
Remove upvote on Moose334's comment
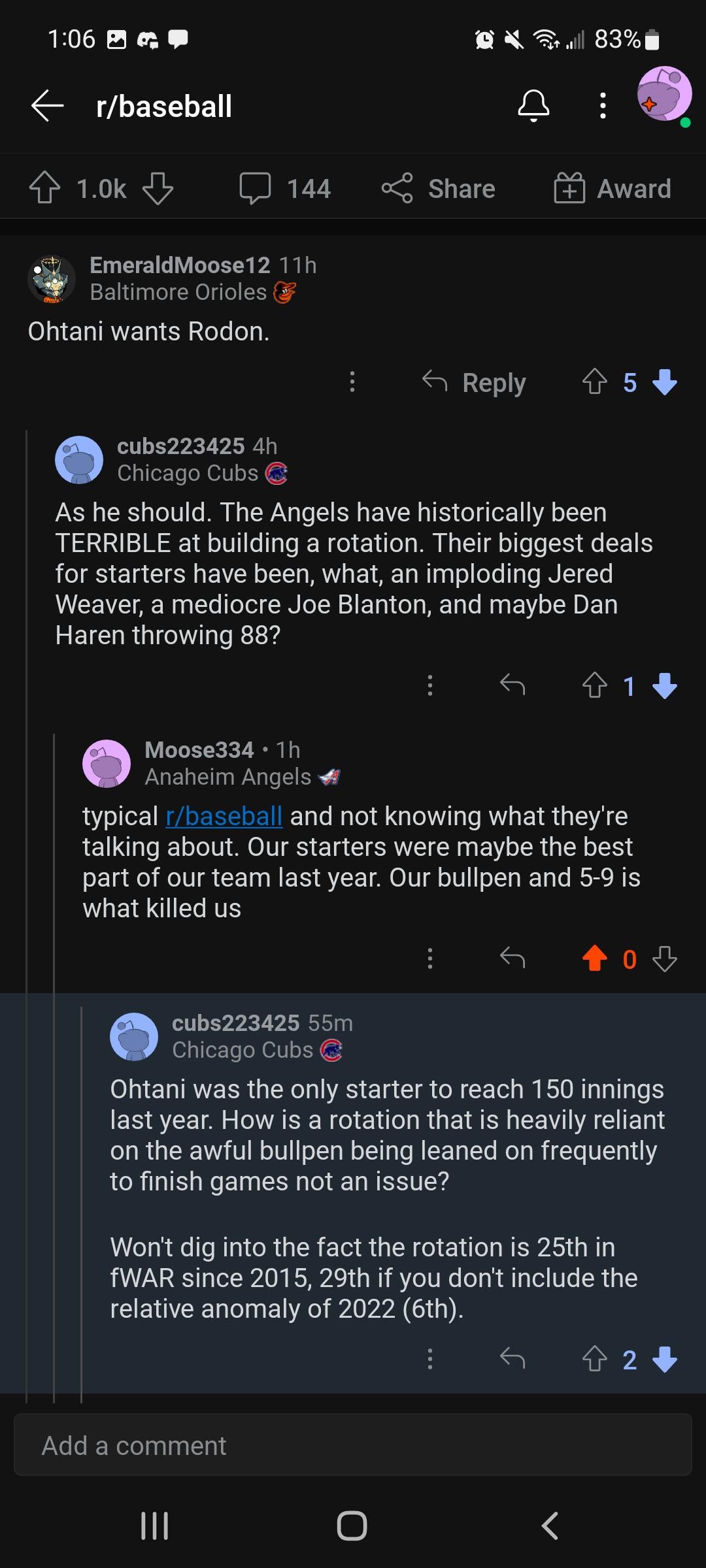point(595,958)
